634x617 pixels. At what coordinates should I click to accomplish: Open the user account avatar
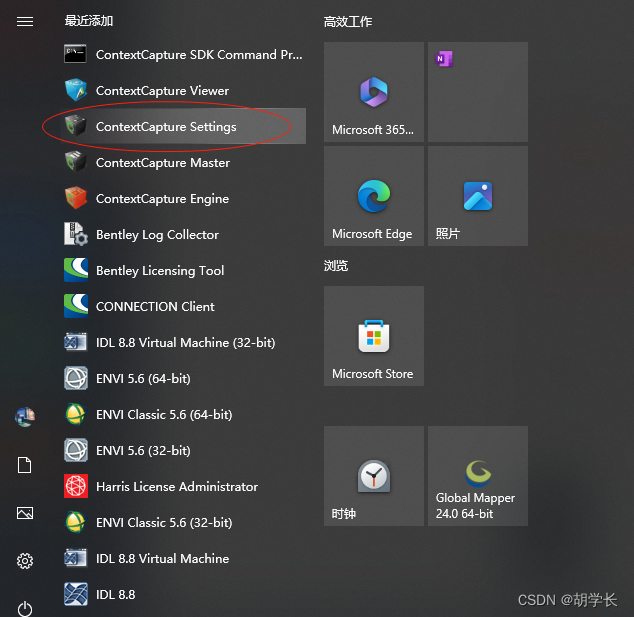coord(25,417)
